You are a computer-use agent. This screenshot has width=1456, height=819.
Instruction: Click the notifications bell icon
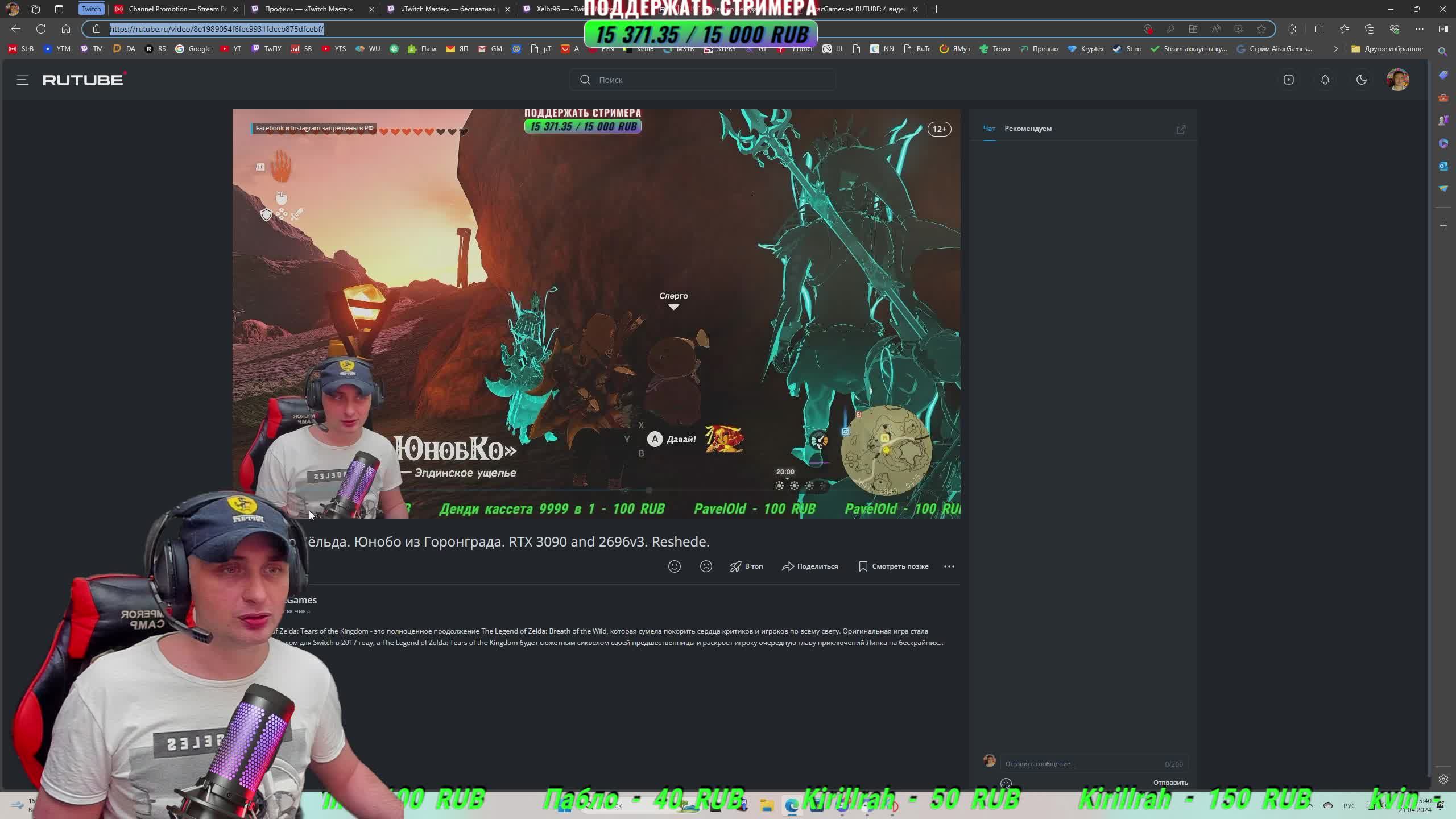(x=1325, y=80)
